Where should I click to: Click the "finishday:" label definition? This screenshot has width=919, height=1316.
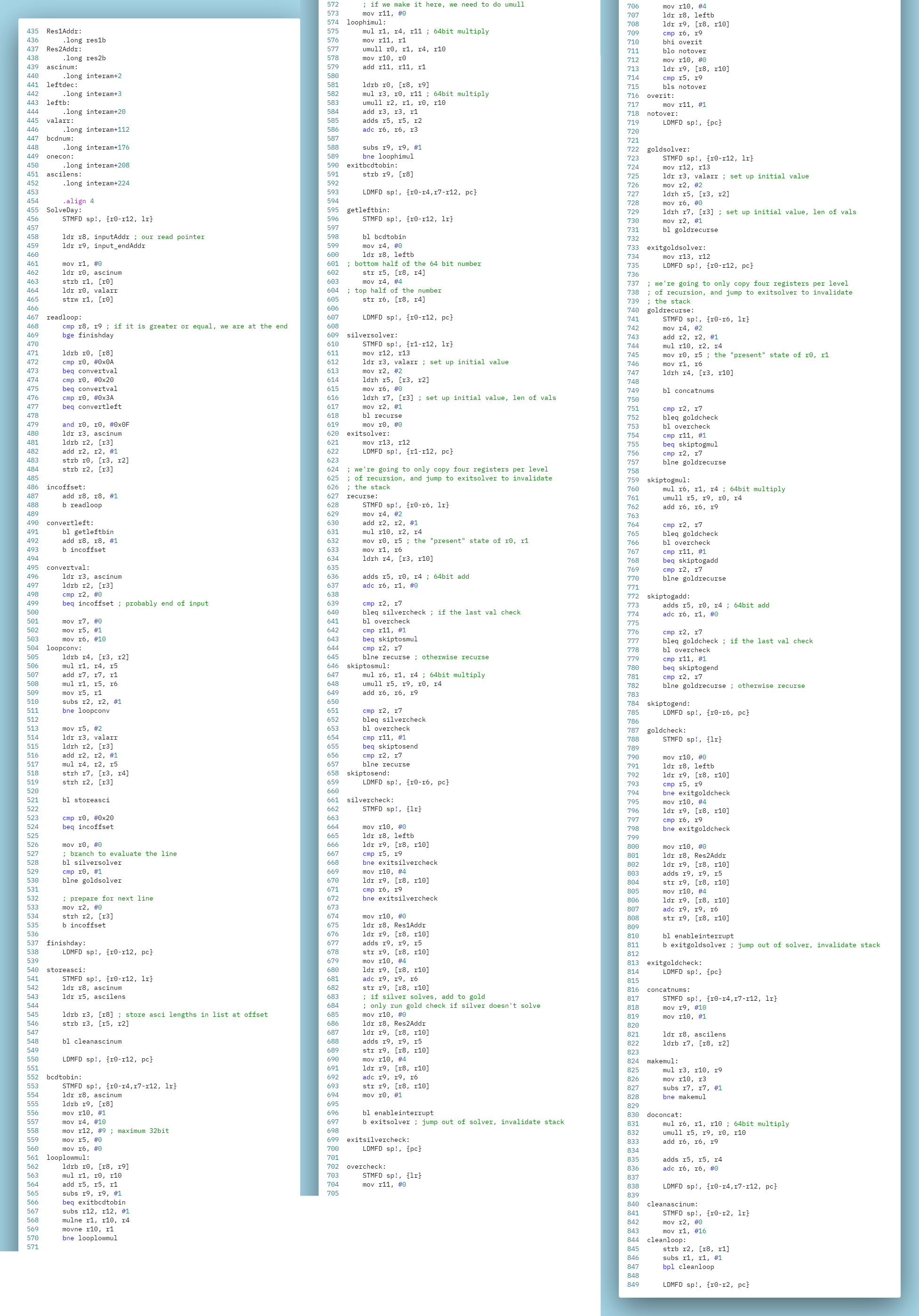[x=66, y=943]
